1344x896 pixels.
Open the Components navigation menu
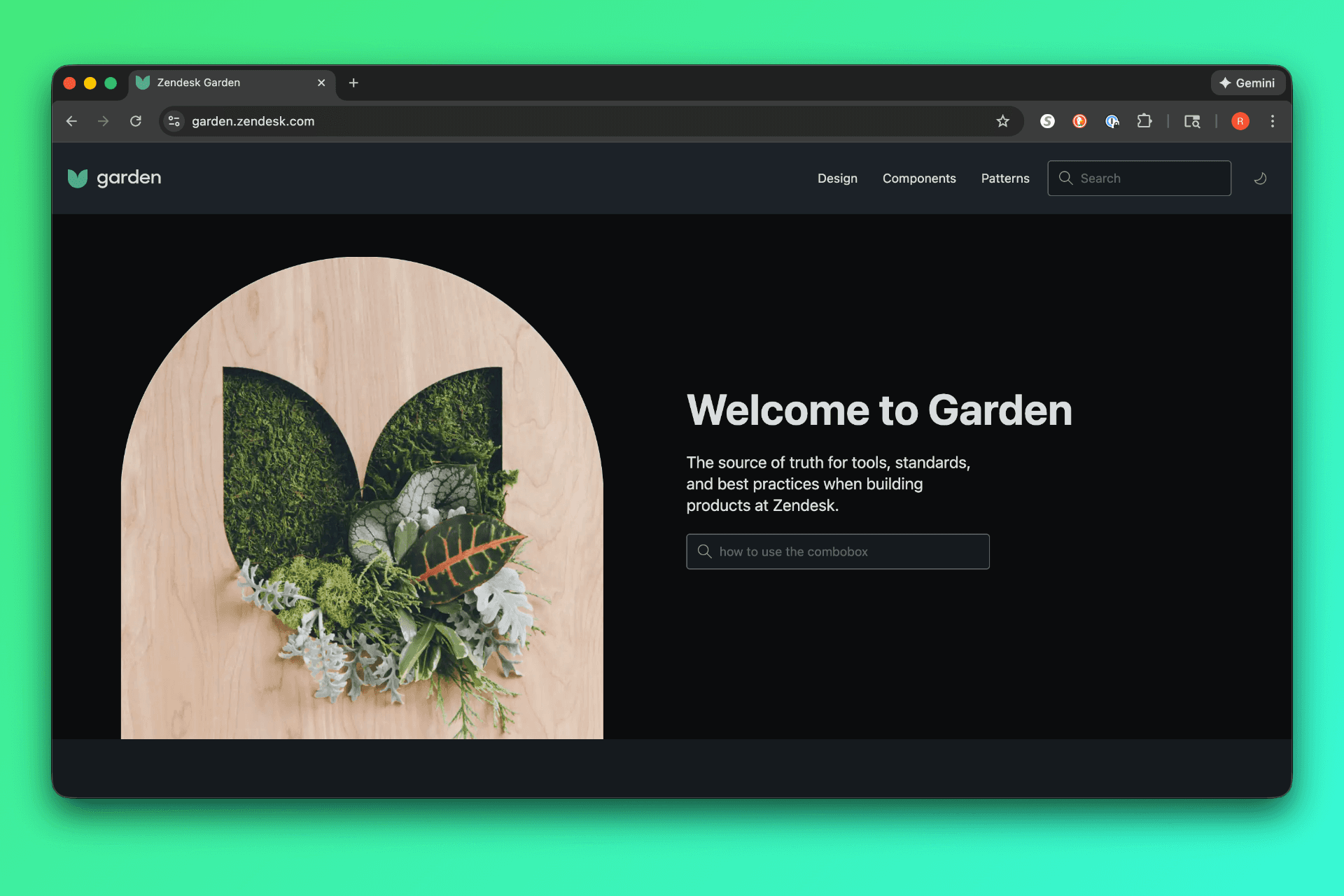coord(918,178)
